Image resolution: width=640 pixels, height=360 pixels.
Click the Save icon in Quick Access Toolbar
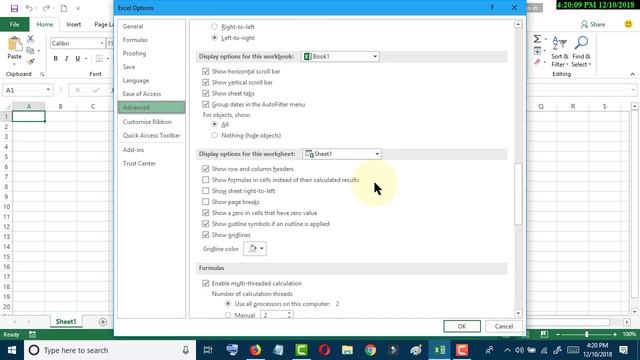point(14,8)
